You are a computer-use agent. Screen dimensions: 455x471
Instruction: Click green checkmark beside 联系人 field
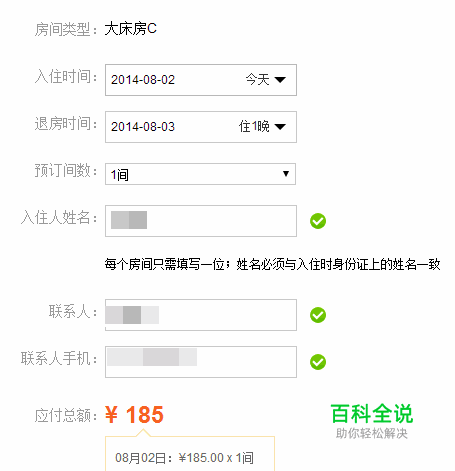tap(318, 315)
